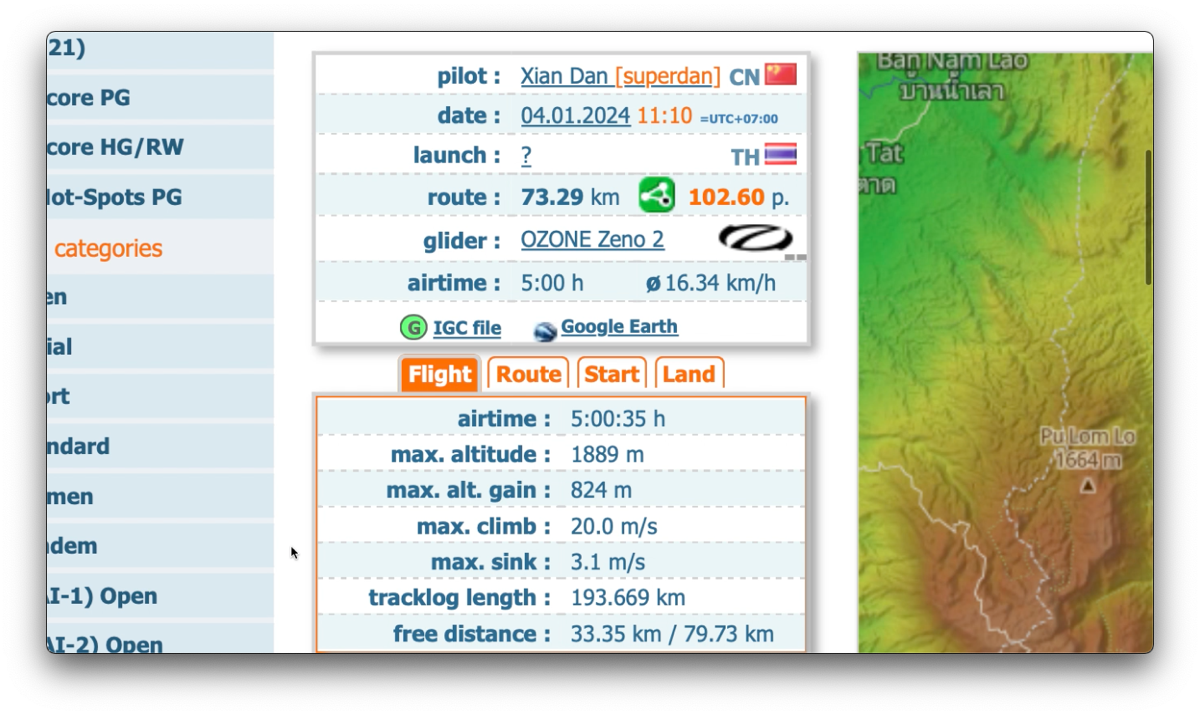Open pilot Xian Dan profile link

[564, 76]
